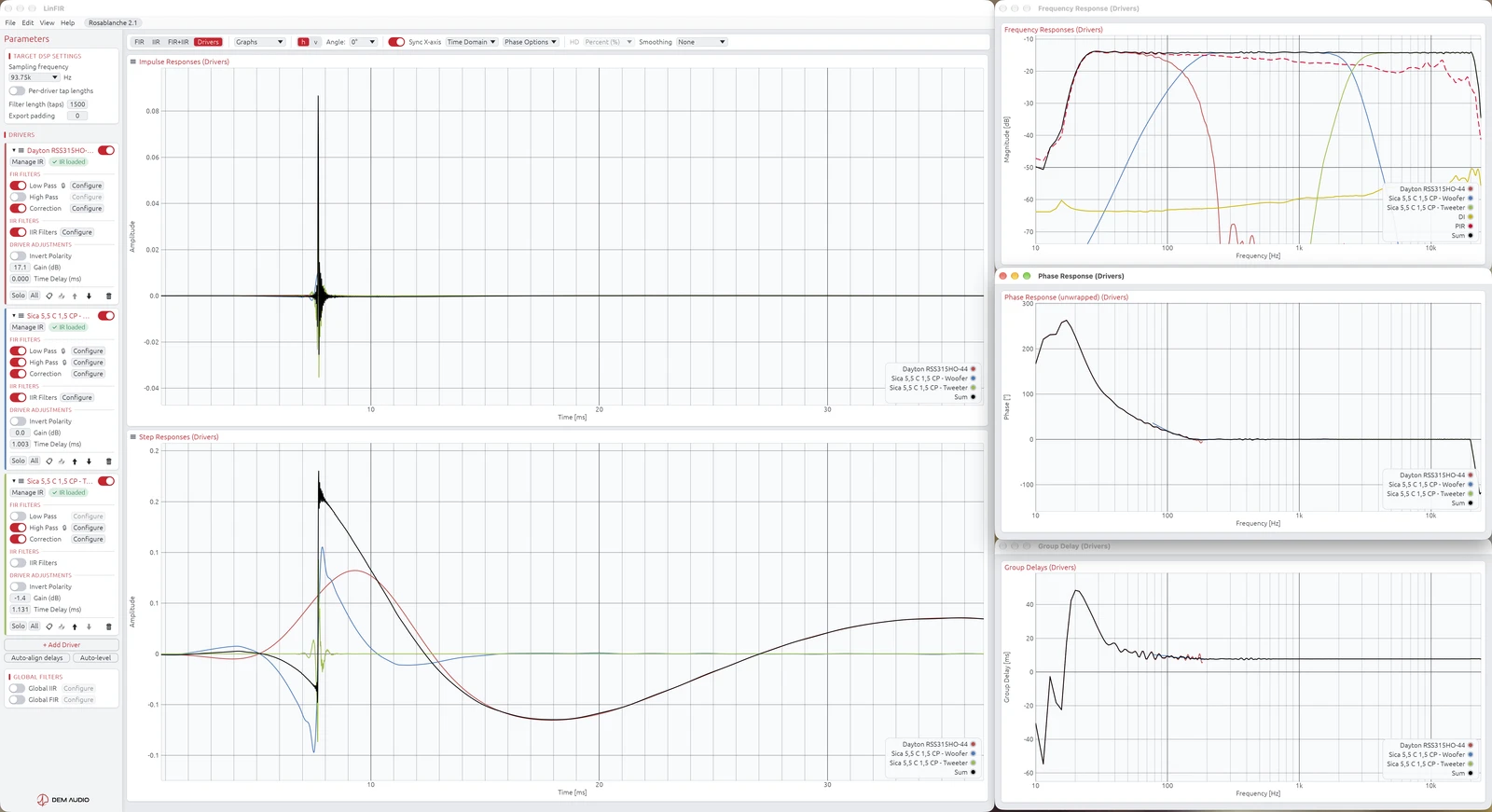Move the Sica Tweeter driver up
Image resolution: width=1492 pixels, height=812 pixels.
(x=75, y=626)
